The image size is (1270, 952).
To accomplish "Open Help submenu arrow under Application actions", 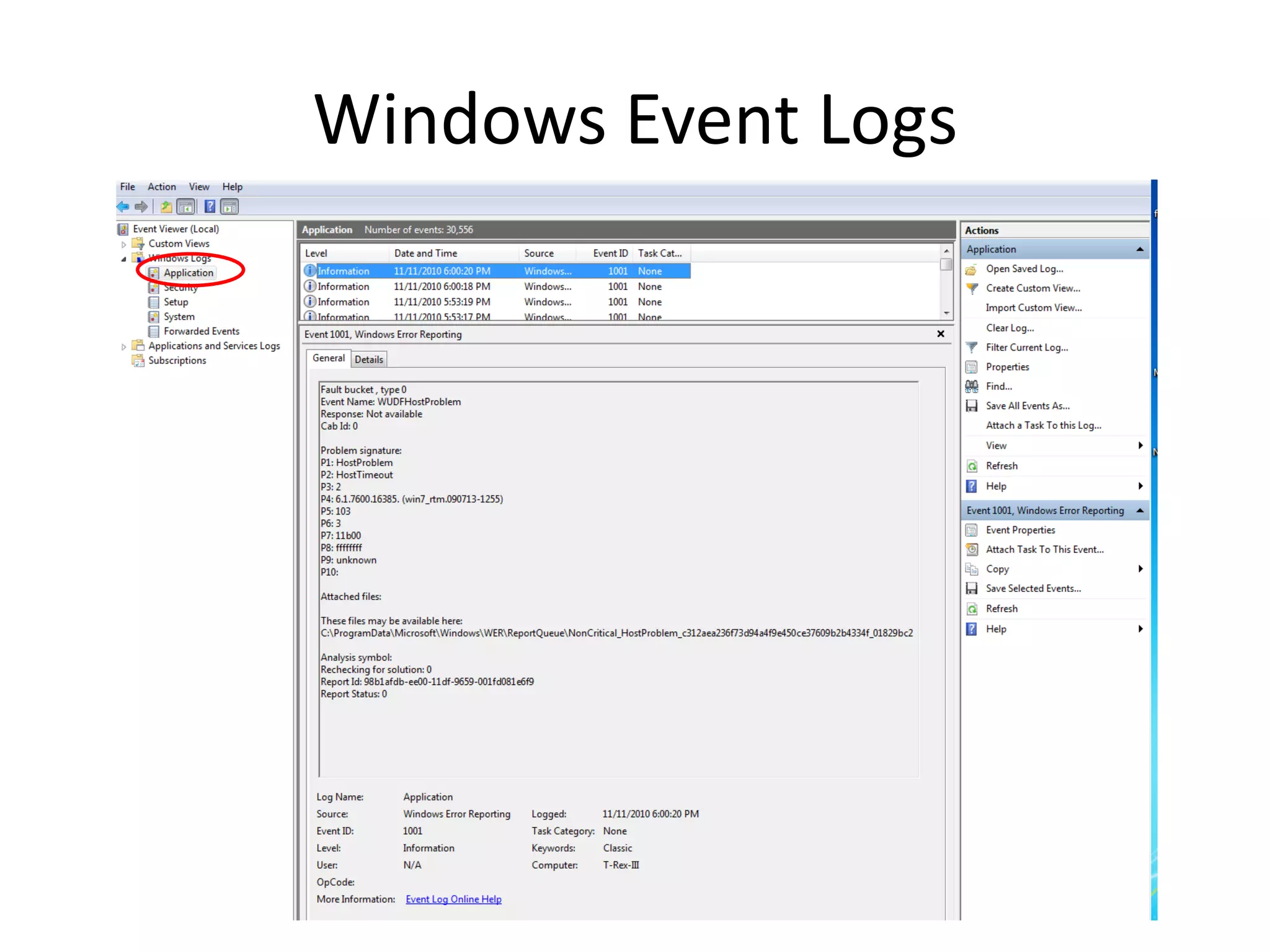I will 1140,487.
